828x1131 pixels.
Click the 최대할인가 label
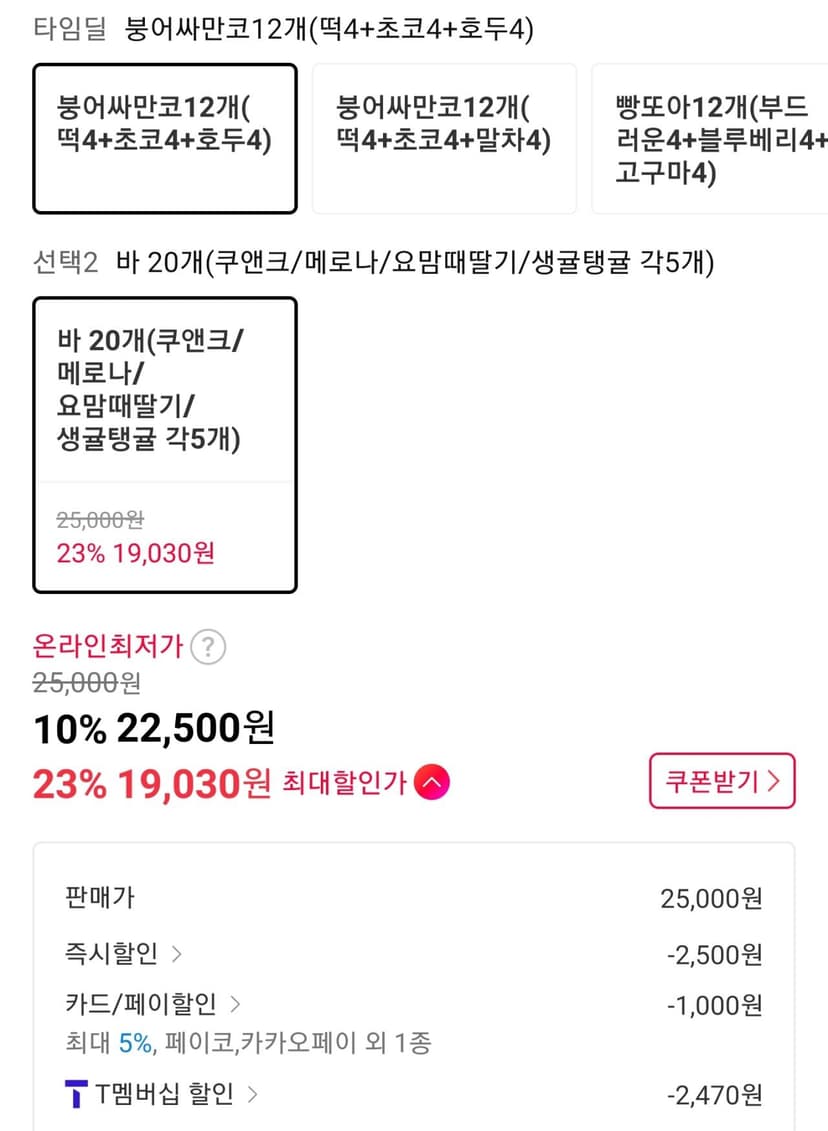tap(345, 783)
